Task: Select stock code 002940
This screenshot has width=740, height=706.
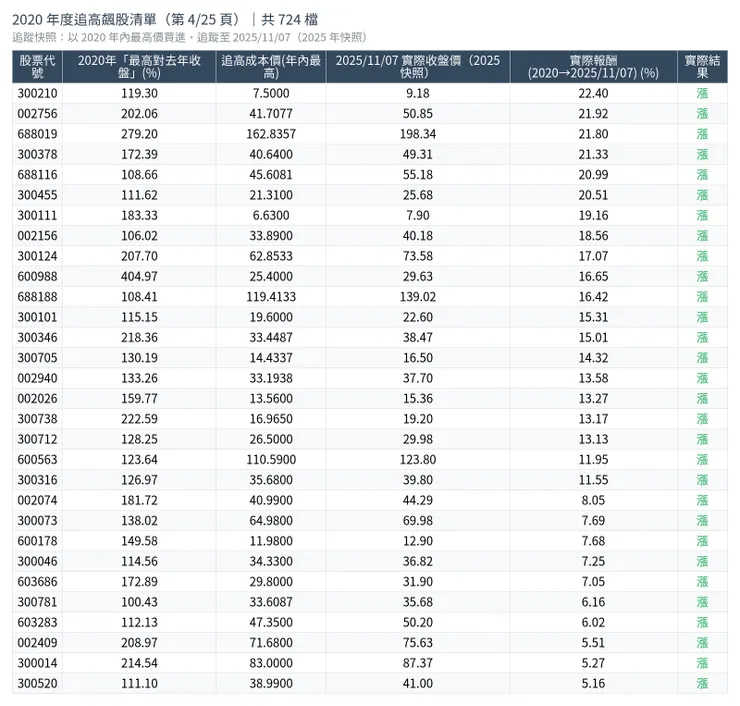Action: click(37, 378)
